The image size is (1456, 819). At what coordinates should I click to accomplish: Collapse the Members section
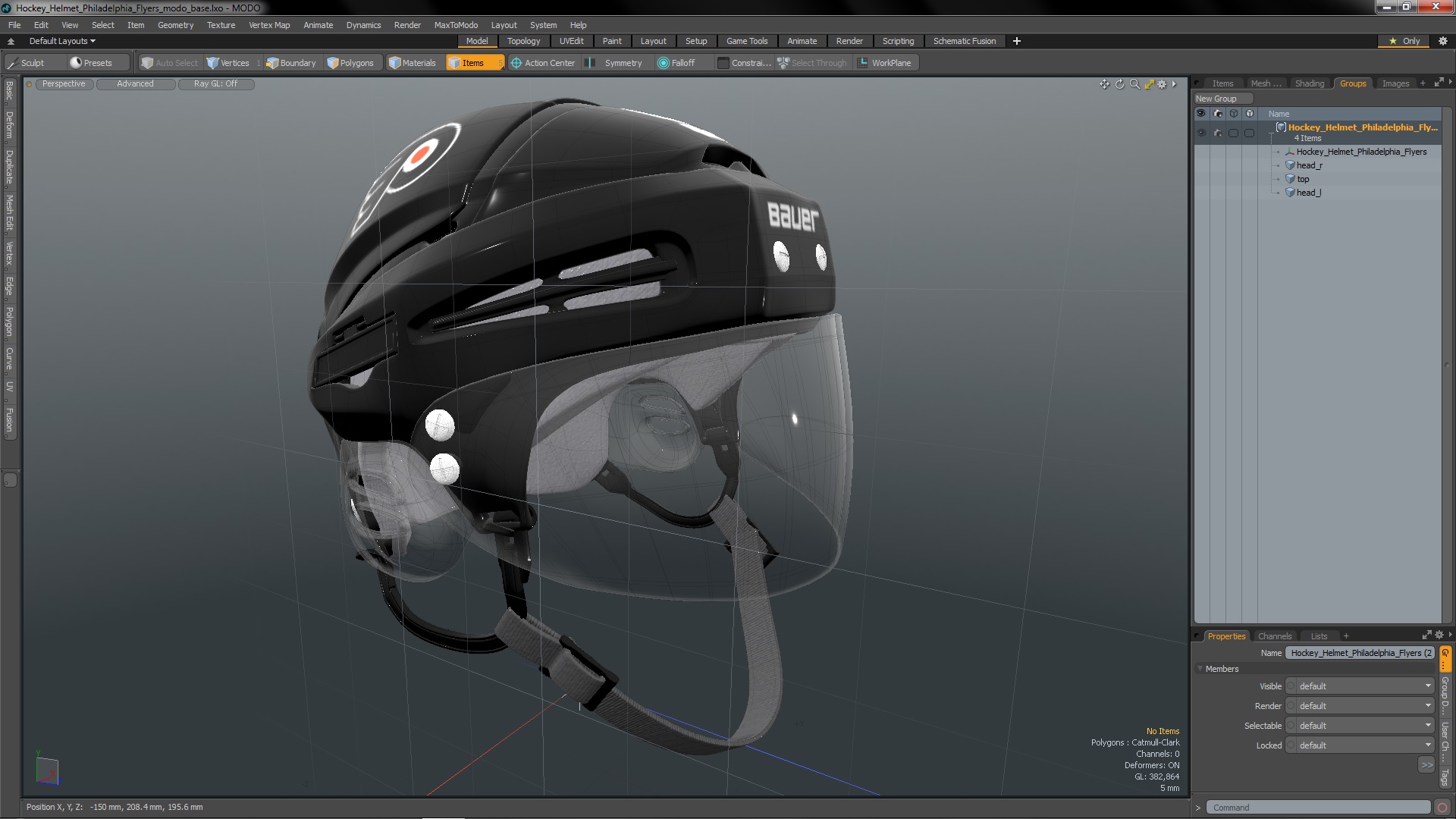point(1200,669)
